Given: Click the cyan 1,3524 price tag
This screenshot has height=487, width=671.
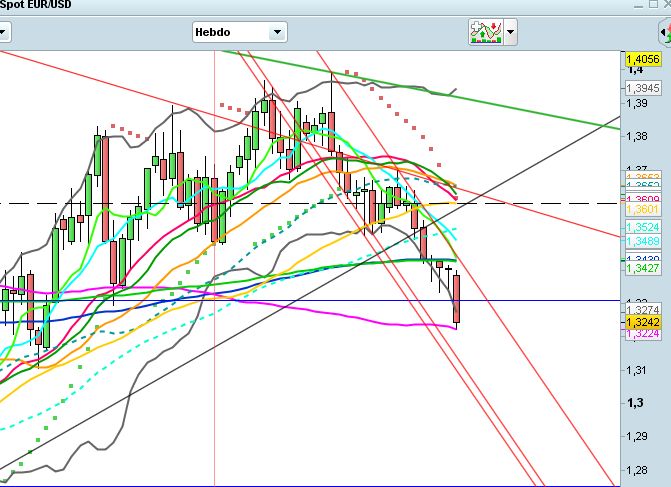Looking at the screenshot, I should pyautogui.click(x=645, y=228).
